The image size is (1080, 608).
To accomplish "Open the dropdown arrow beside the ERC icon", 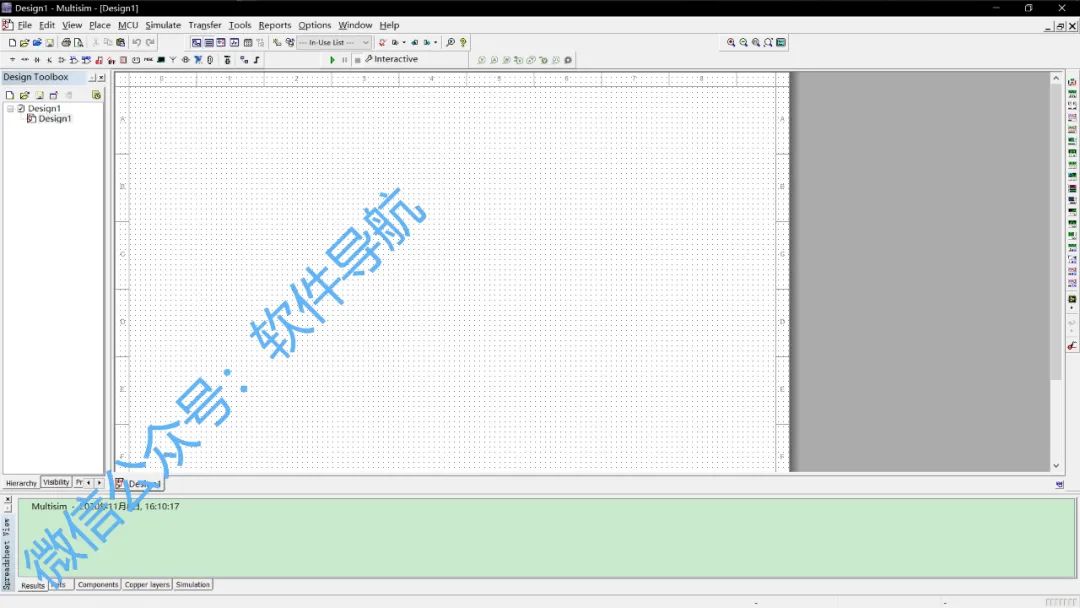I will (404, 43).
